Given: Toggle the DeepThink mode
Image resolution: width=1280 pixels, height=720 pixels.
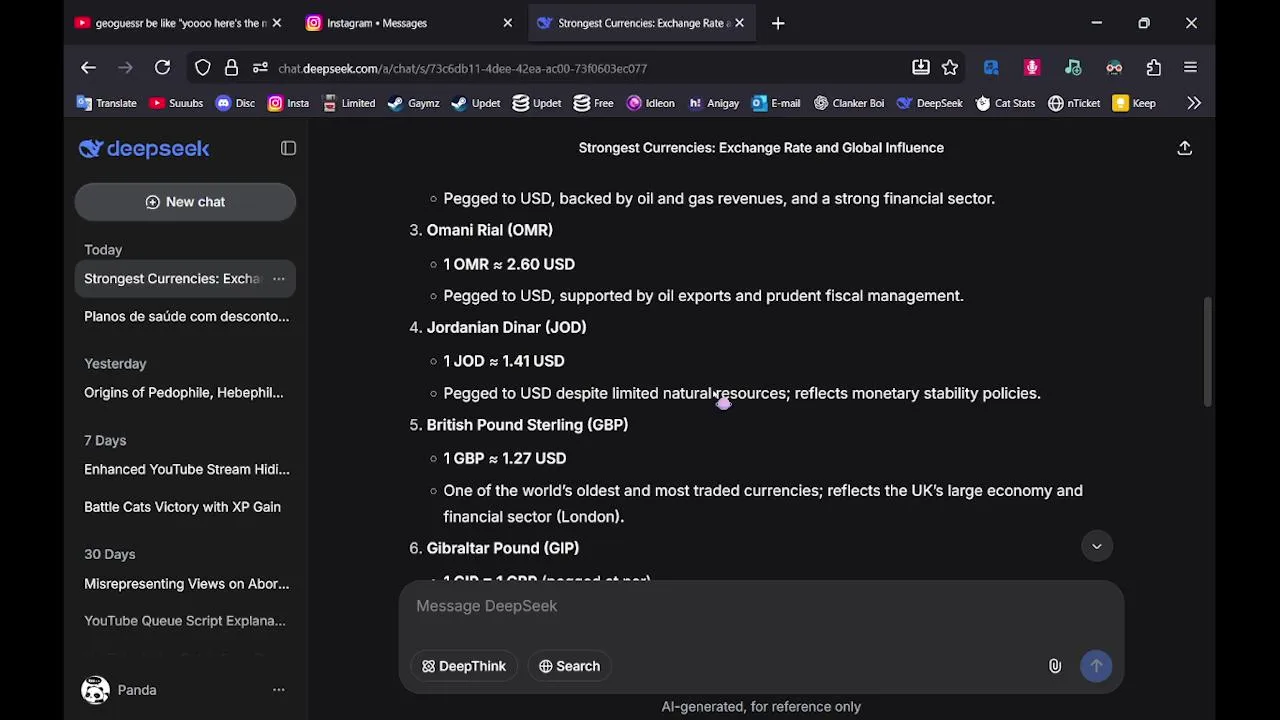Looking at the screenshot, I should tap(464, 666).
